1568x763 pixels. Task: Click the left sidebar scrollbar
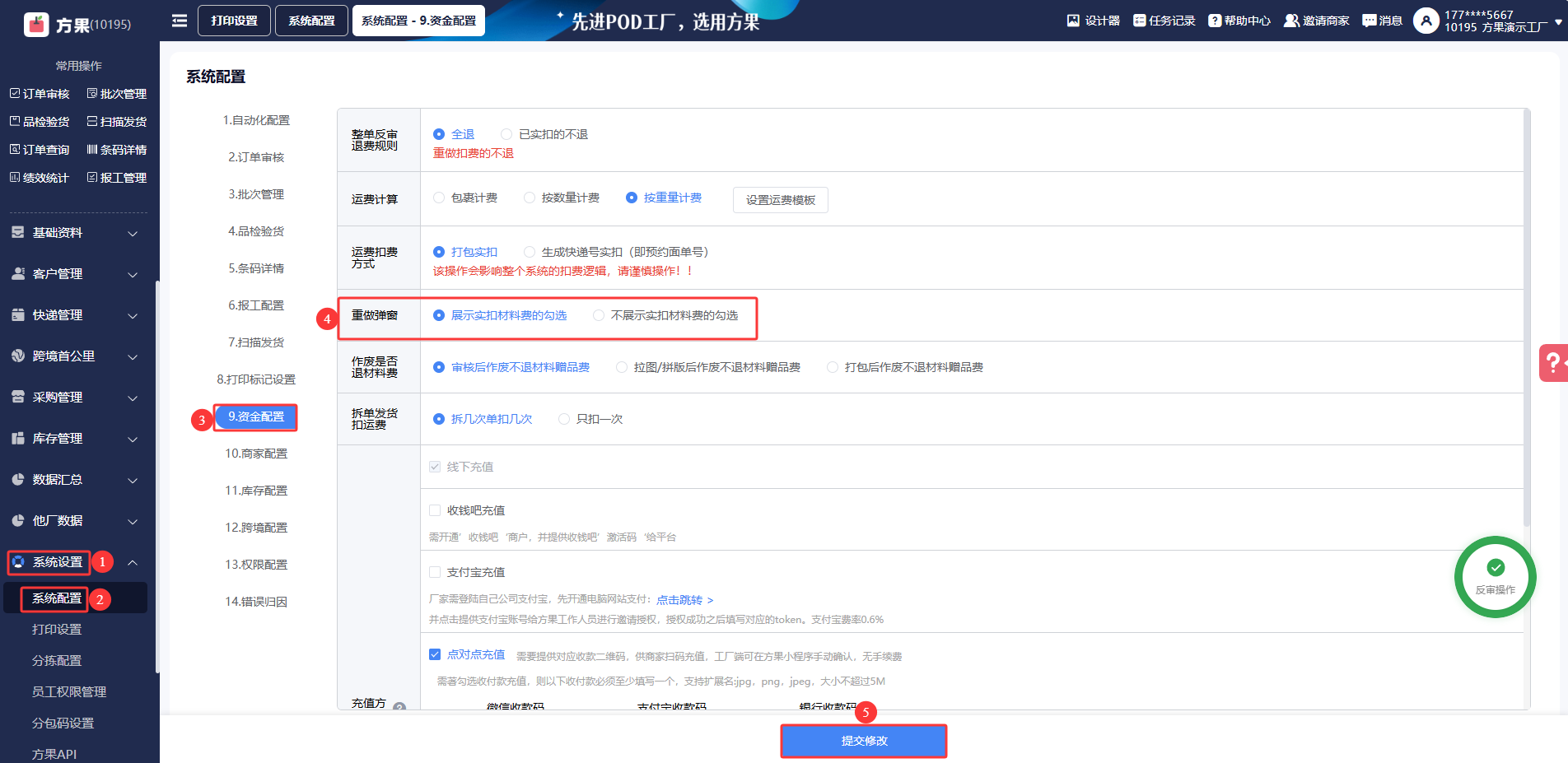click(x=157, y=477)
